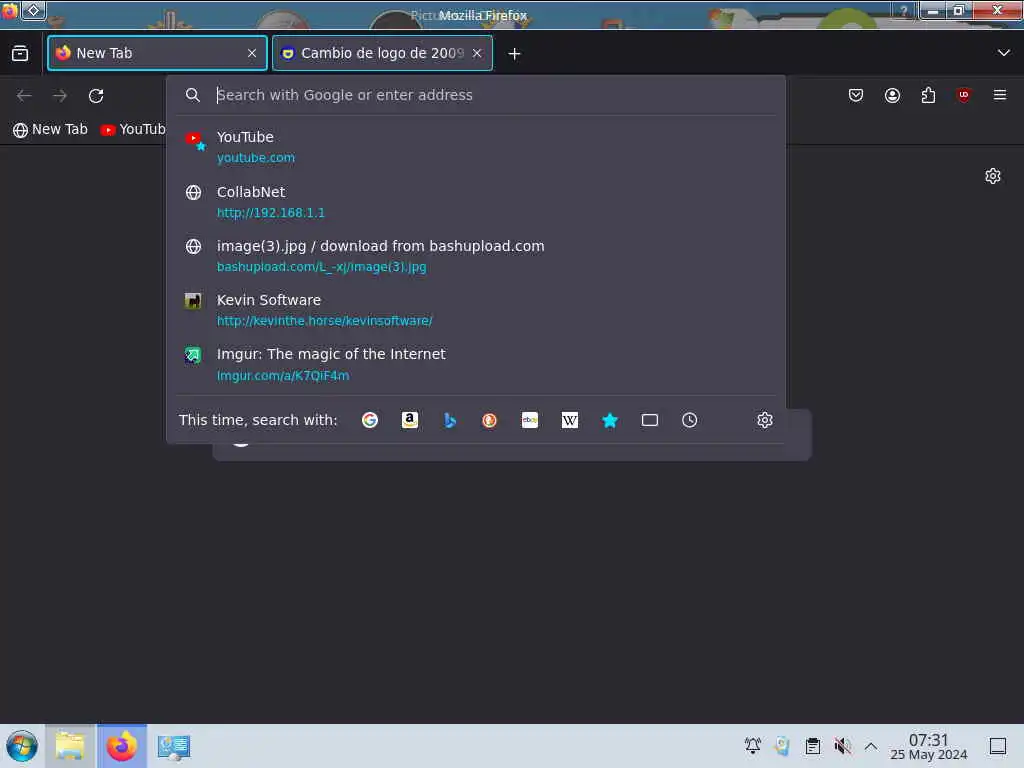Screen dimensions: 1024x768
Task: Expand the hidden tray icons arrow
Action: (x=871, y=745)
